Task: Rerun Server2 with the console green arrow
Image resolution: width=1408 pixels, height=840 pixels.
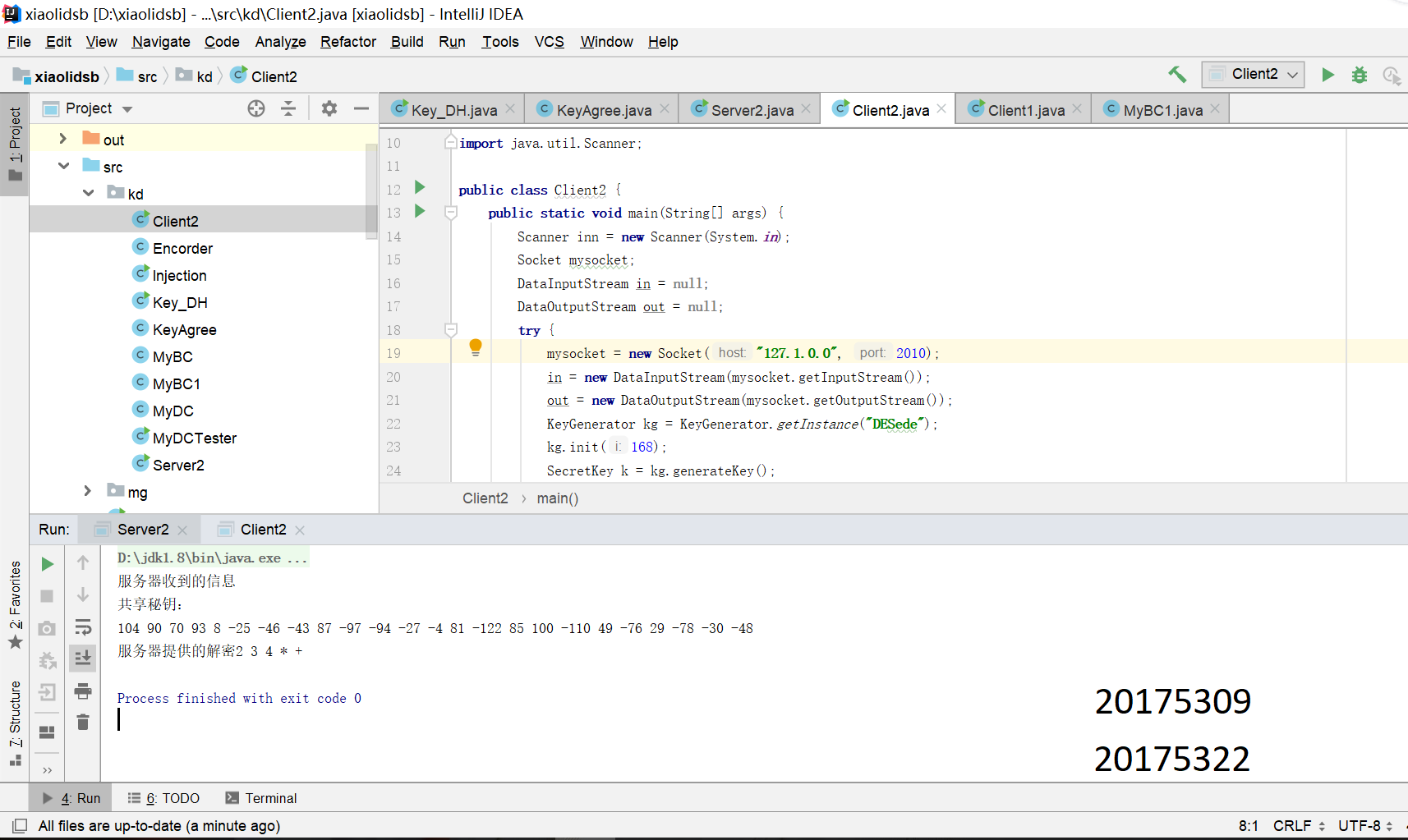Action: pyautogui.click(x=47, y=564)
